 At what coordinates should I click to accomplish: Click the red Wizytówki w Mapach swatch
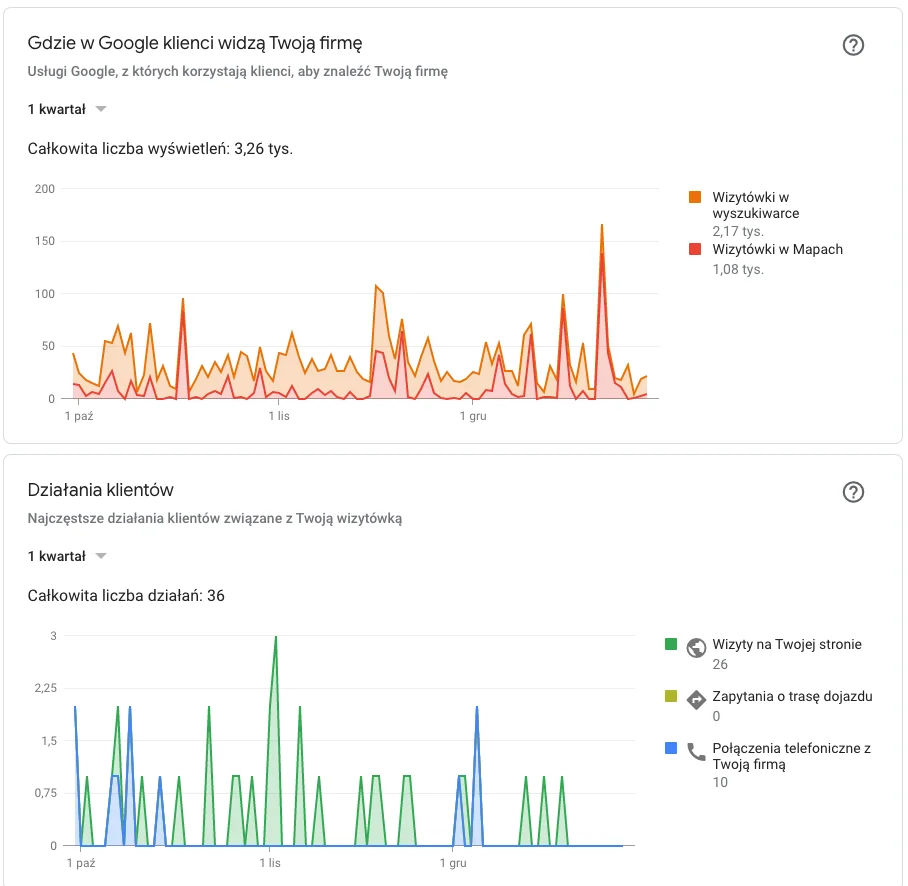pos(695,250)
